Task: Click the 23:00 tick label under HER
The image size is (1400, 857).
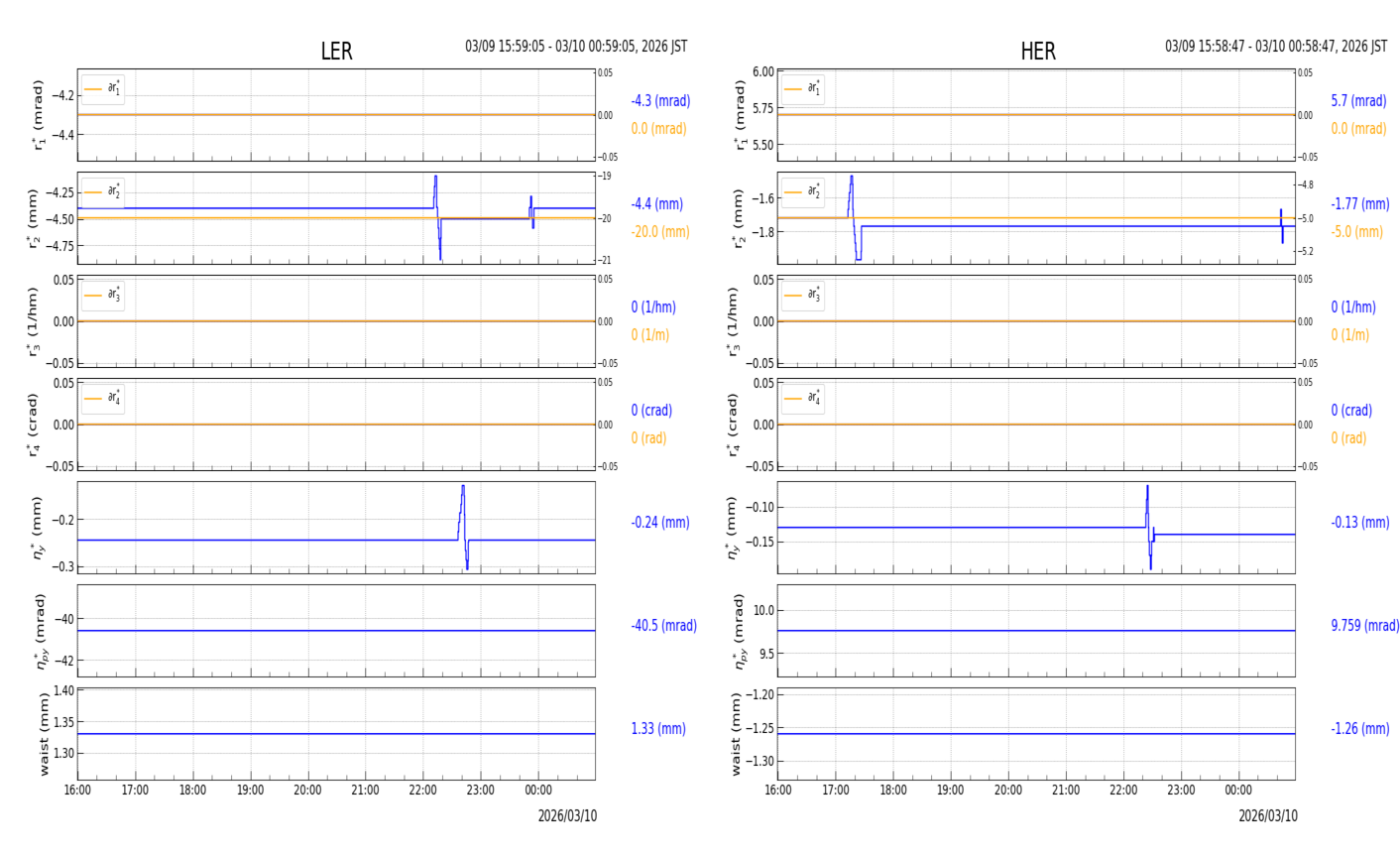Action: tap(1181, 791)
